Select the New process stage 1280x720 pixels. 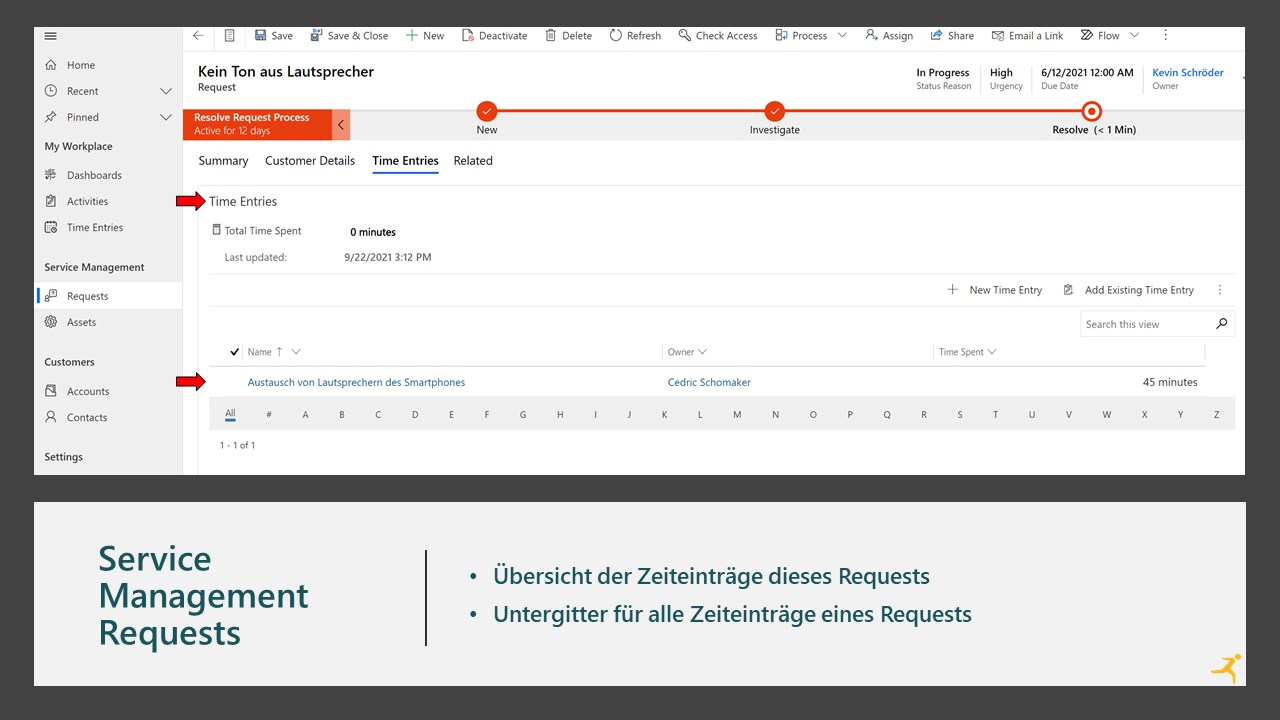487,112
